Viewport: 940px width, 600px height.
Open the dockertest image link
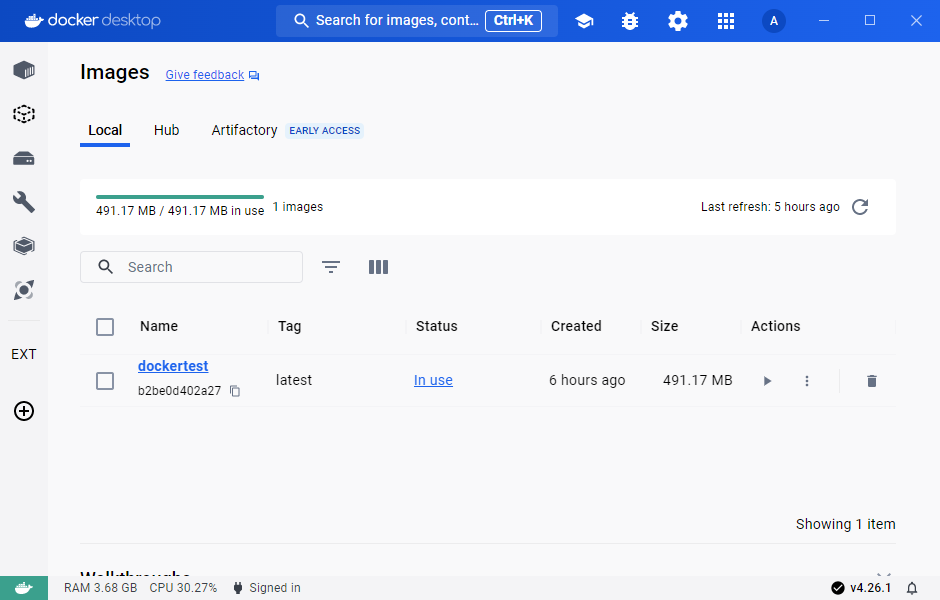click(x=173, y=366)
